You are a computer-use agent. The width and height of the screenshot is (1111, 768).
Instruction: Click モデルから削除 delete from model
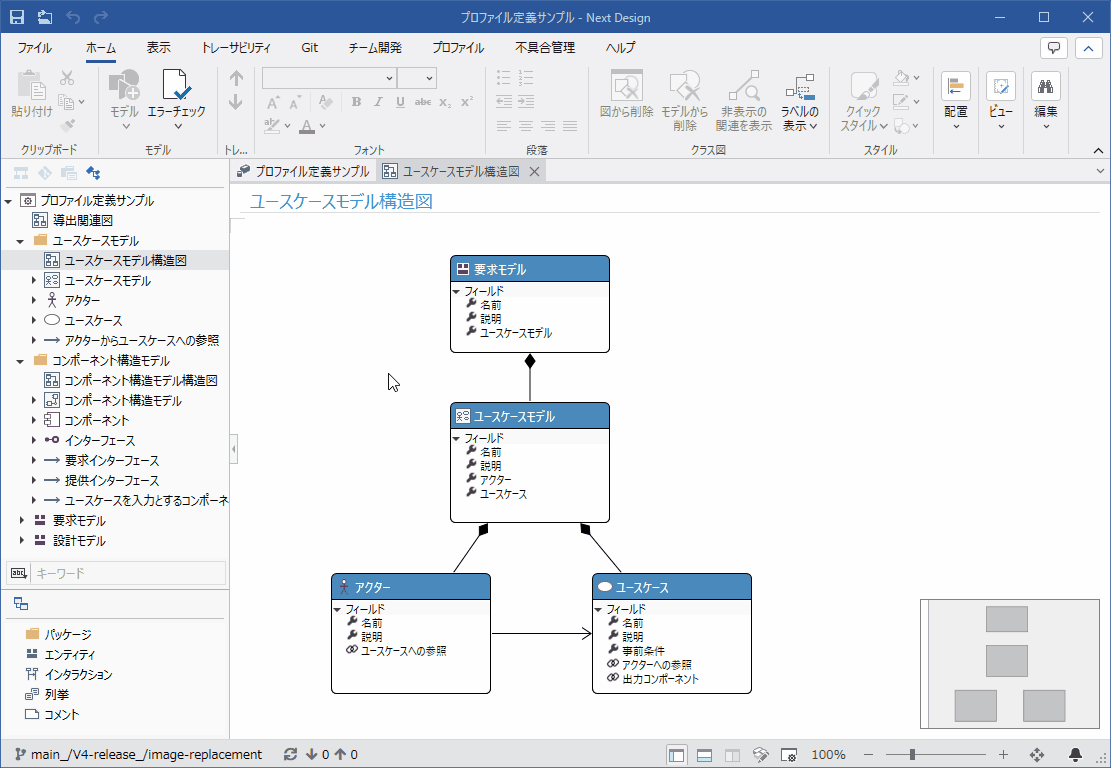[684, 100]
